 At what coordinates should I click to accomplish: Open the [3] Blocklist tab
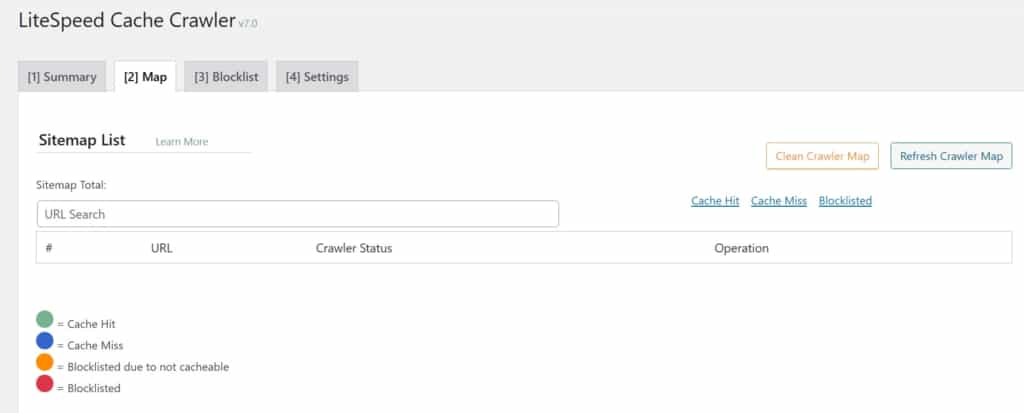(x=226, y=76)
